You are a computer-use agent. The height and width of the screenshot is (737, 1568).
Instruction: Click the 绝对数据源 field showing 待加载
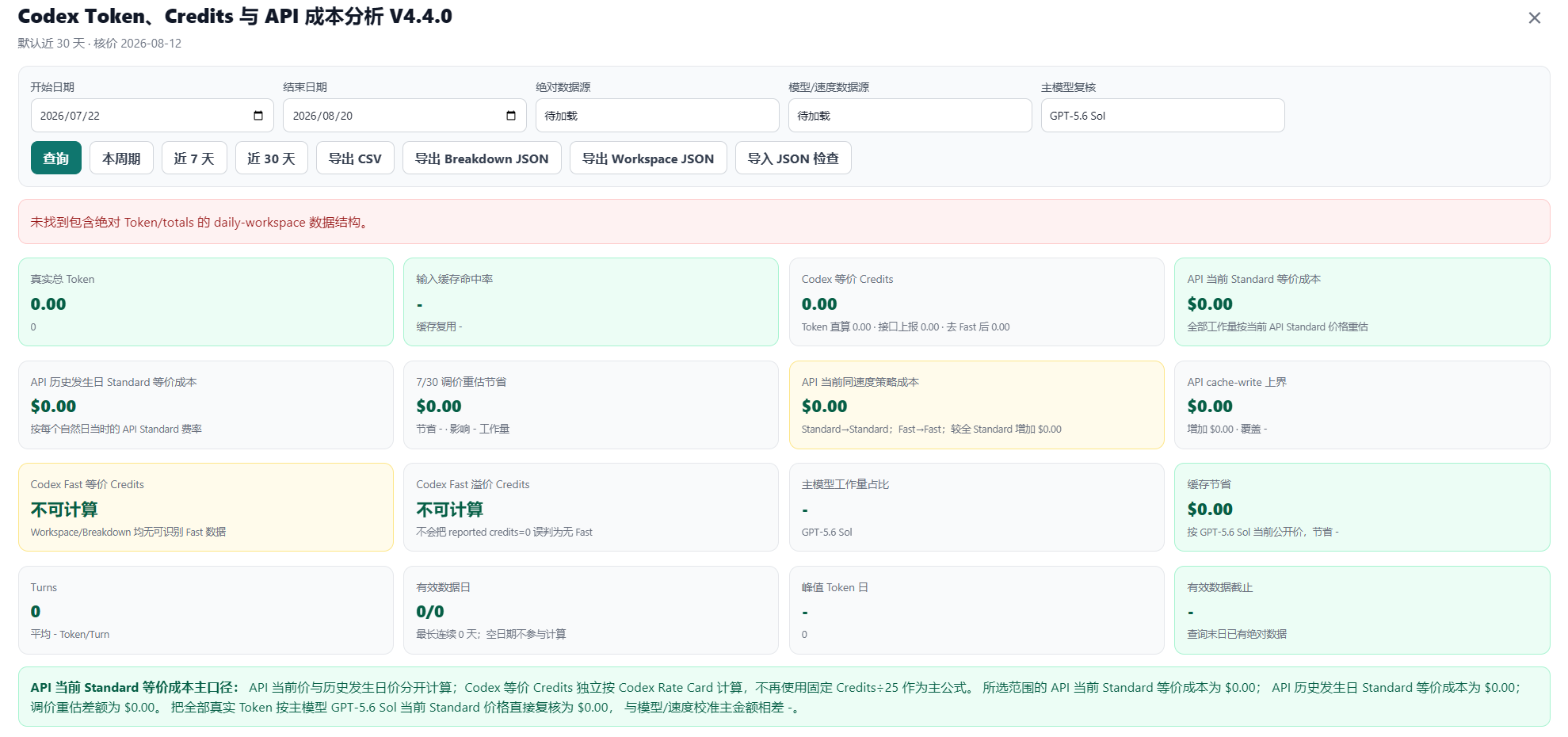coord(658,116)
